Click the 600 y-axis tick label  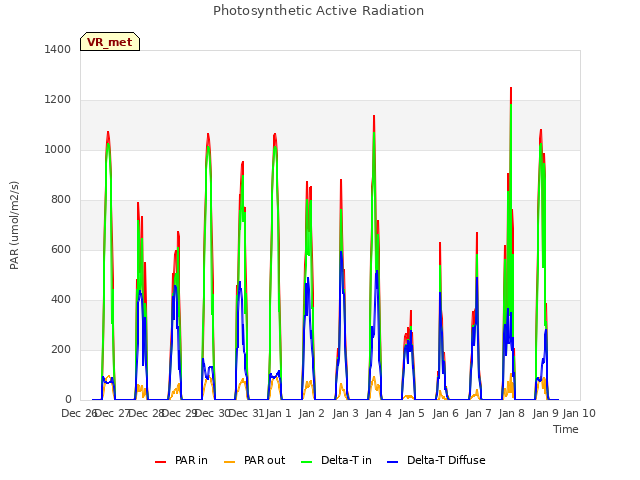point(61,249)
